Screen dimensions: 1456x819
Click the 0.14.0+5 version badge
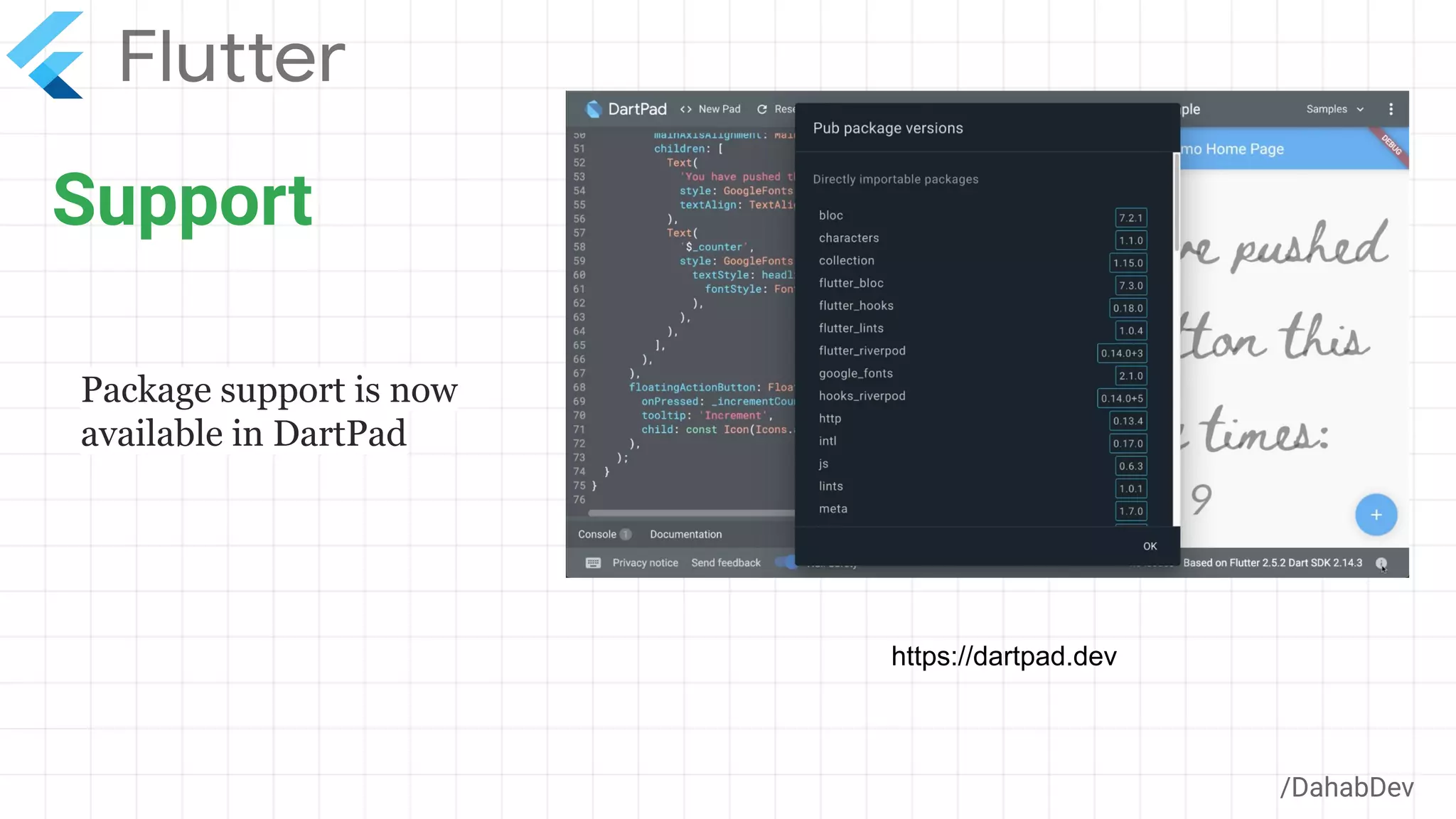click(x=1122, y=398)
